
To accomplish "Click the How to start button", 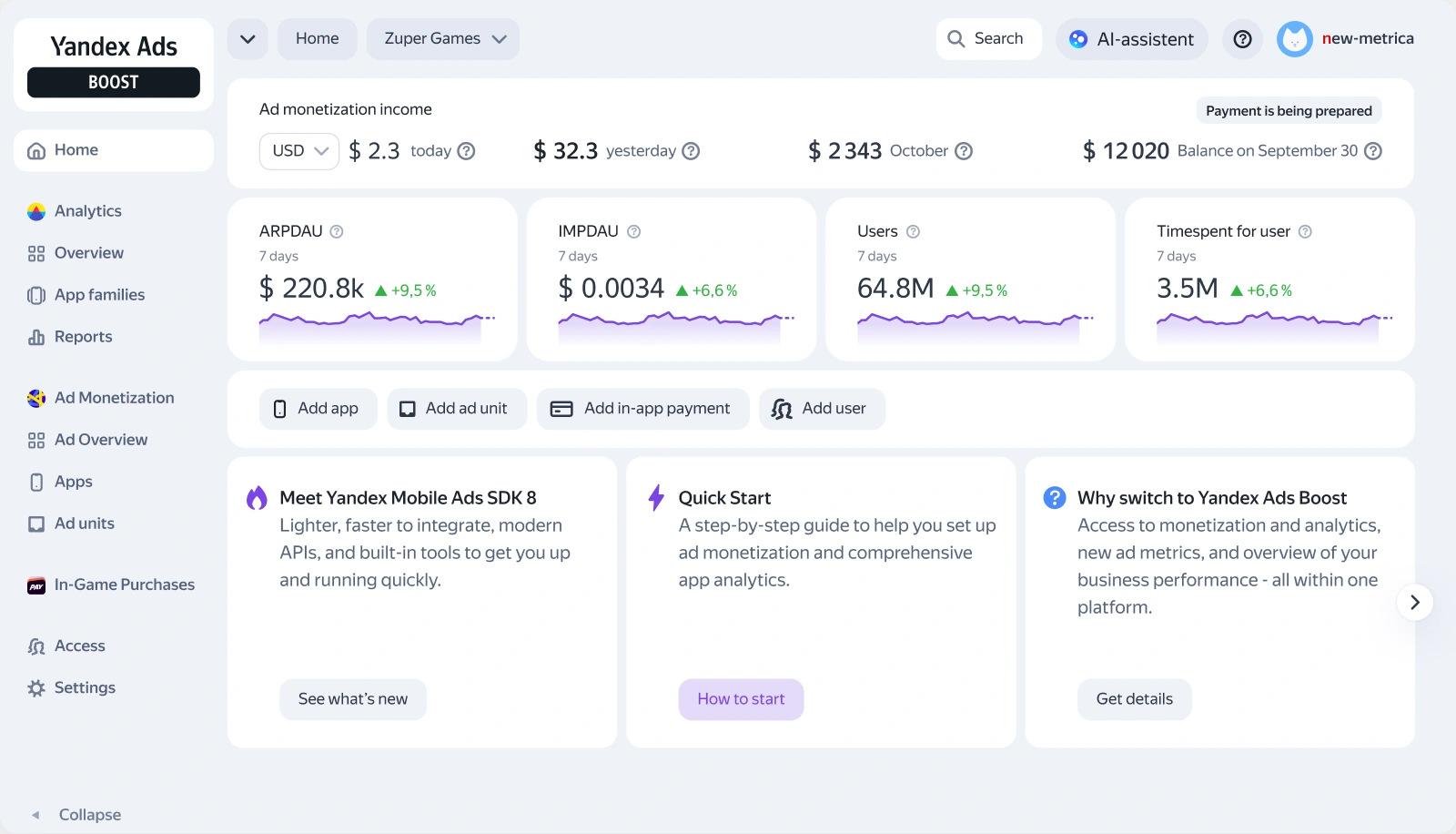I will [741, 699].
